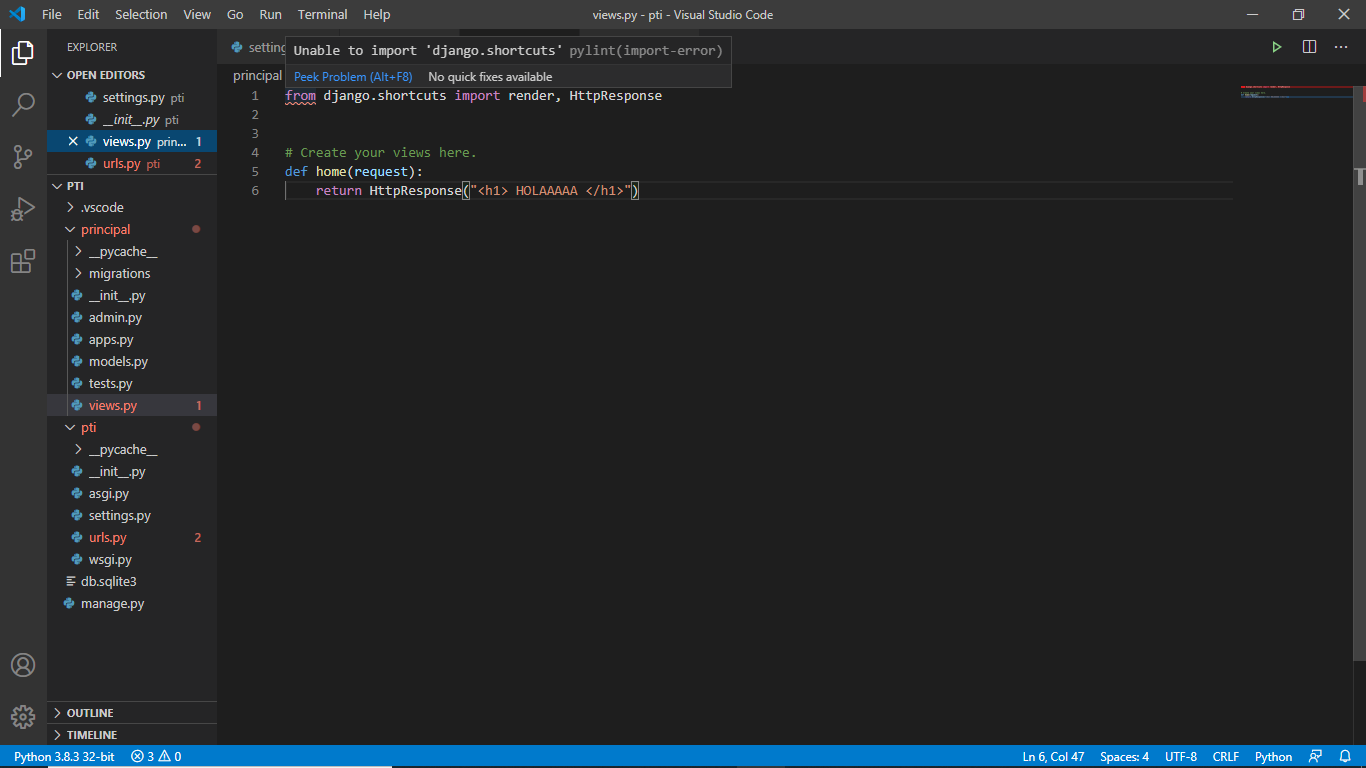Close views.py in Open Editors

click(x=72, y=141)
